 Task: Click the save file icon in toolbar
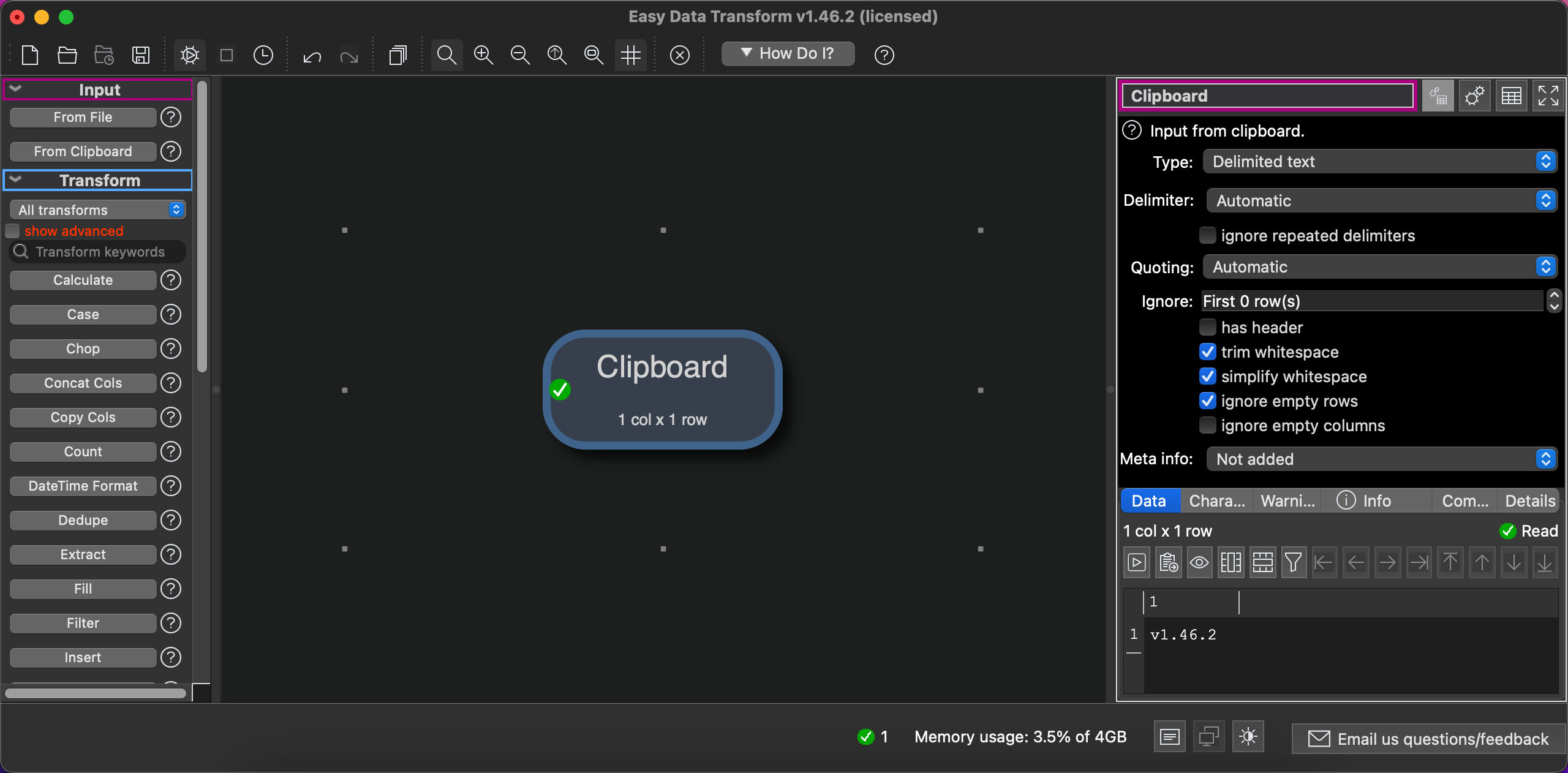141,55
